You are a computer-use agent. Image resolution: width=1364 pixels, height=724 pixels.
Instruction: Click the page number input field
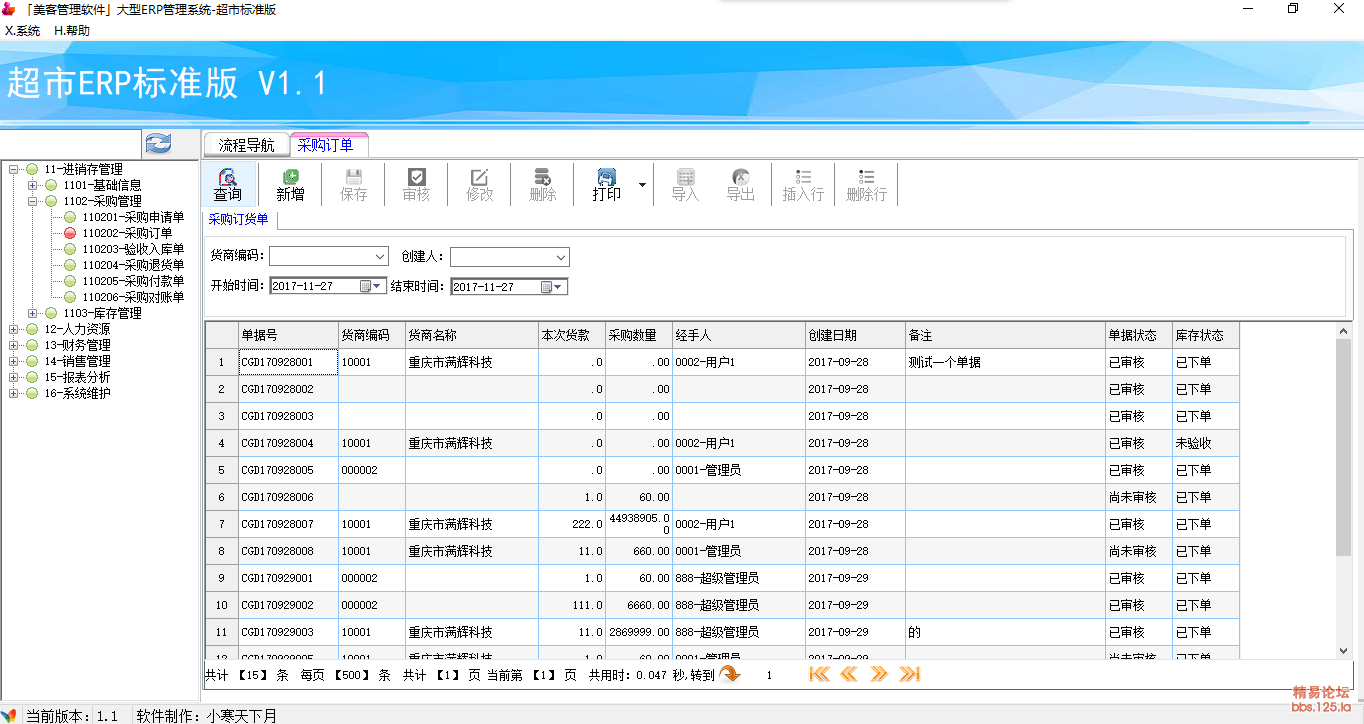(770, 676)
